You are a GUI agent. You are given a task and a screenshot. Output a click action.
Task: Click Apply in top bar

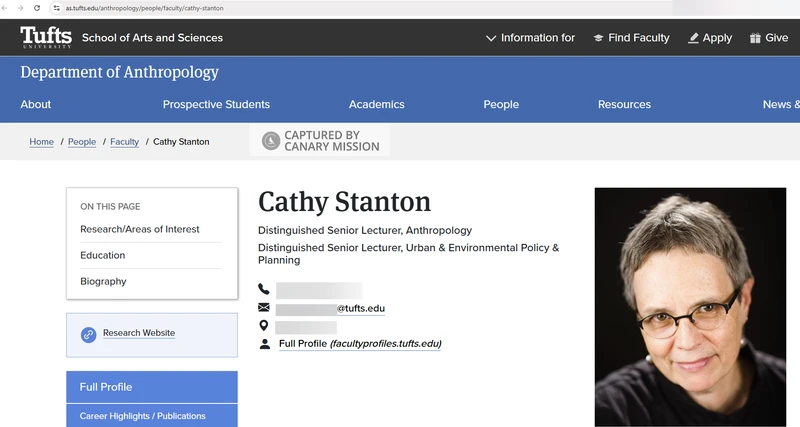(717, 38)
